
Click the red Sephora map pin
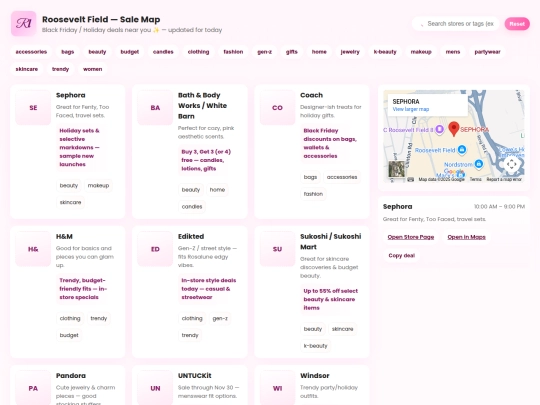(454, 129)
